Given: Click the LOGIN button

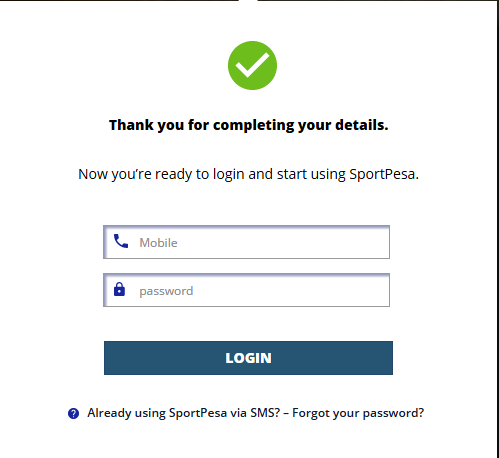Looking at the screenshot, I should 248,358.
